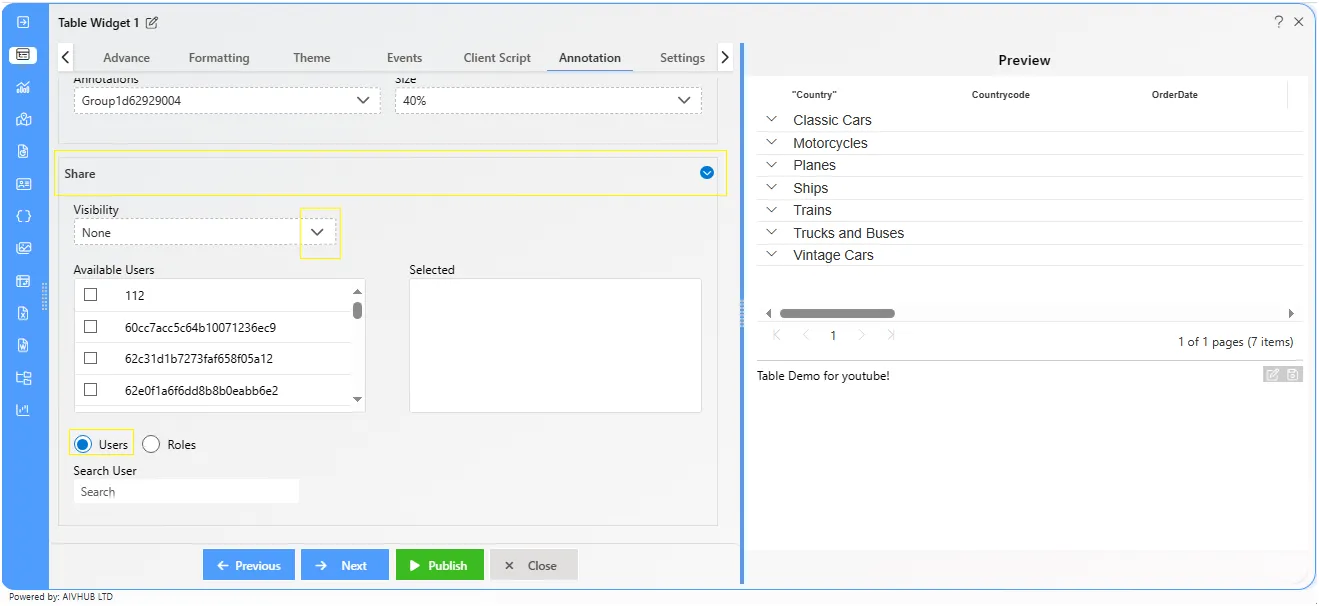The height and width of the screenshot is (606, 1319).
Task: Expand the Ships row
Action: (x=771, y=187)
